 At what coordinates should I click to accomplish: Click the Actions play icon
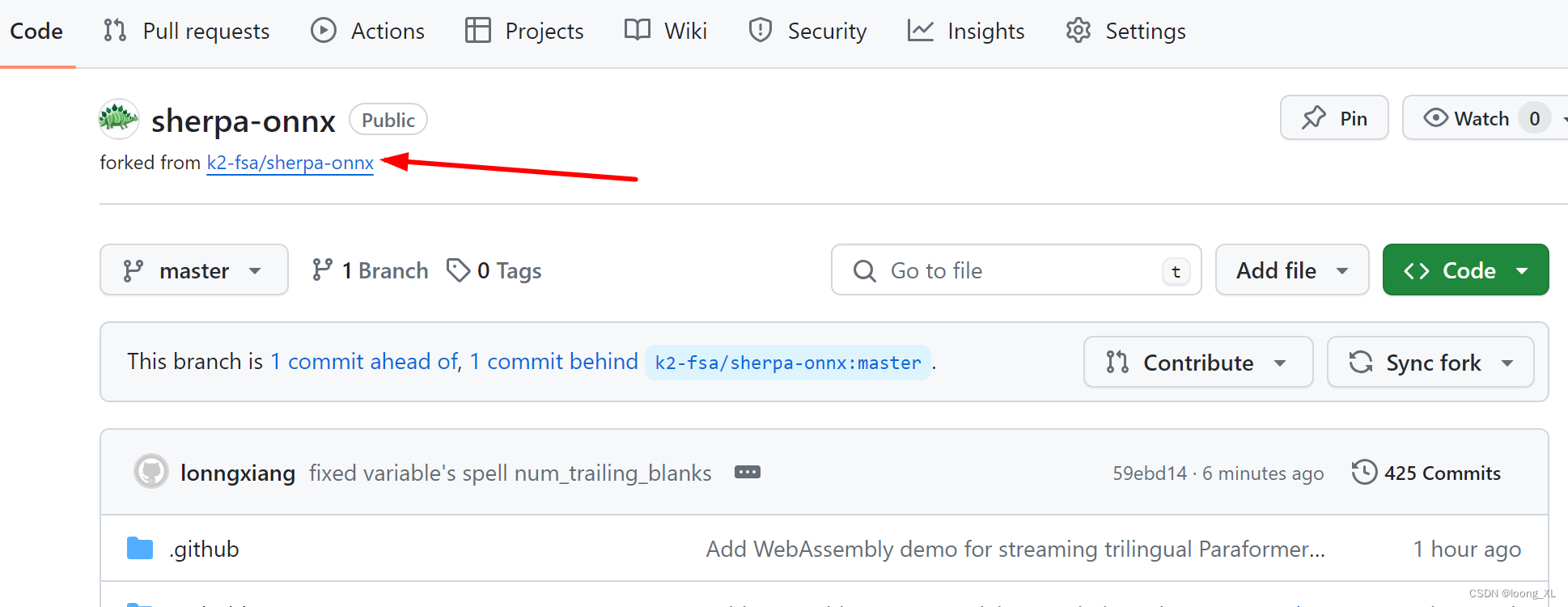[324, 31]
